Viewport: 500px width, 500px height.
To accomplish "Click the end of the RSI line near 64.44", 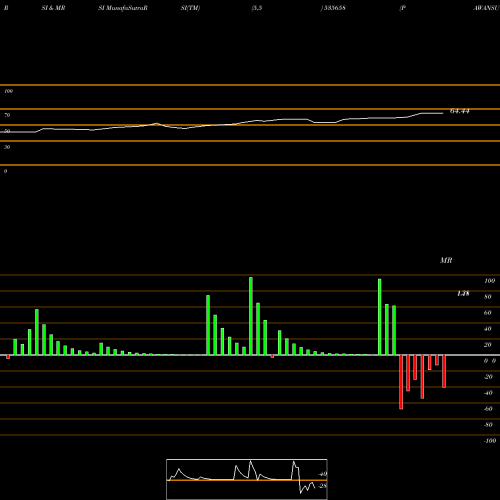I will (442, 113).
